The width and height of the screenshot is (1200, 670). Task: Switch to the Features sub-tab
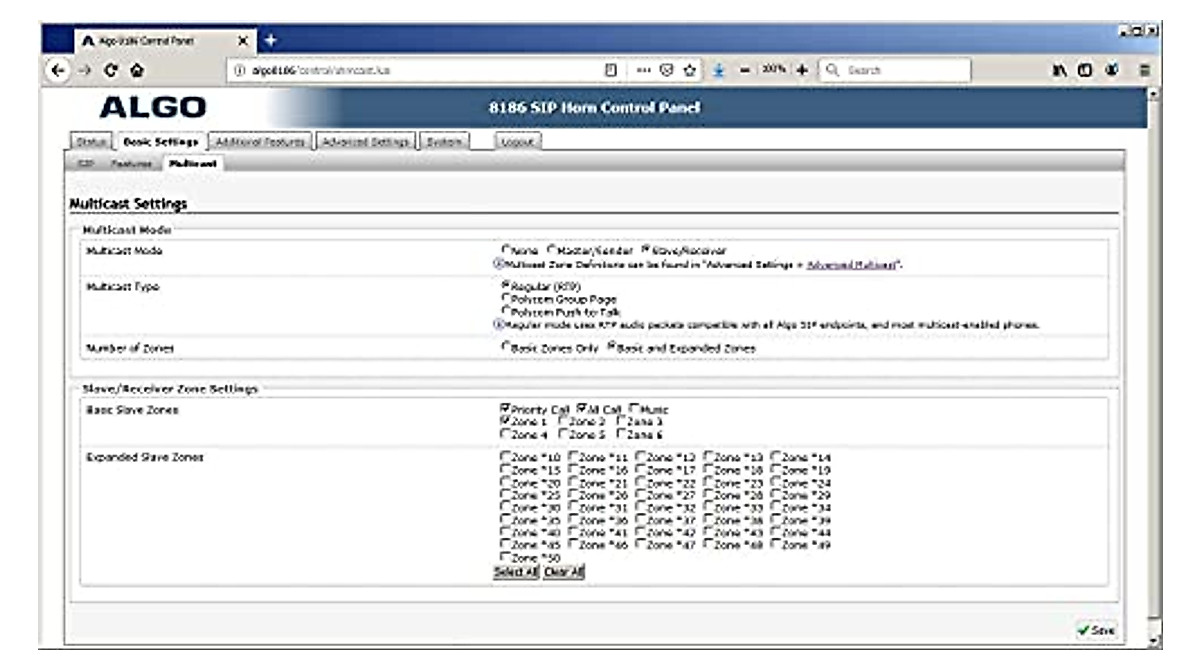(x=132, y=163)
